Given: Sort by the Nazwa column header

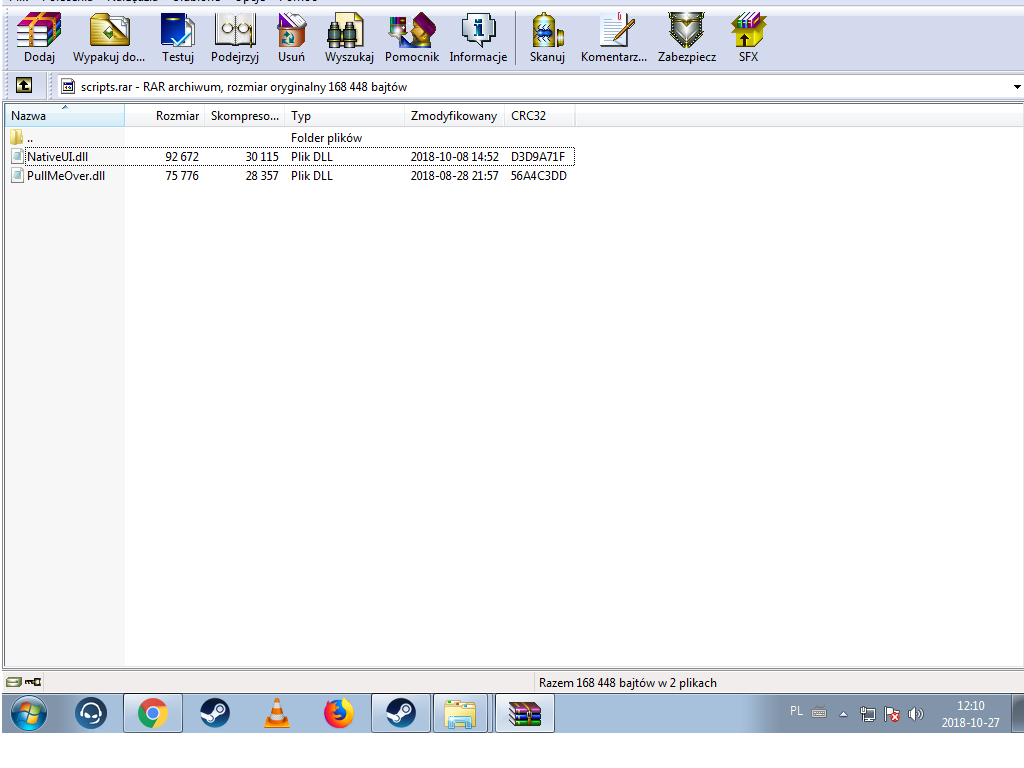Looking at the screenshot, I should click(x=65, y=116).
